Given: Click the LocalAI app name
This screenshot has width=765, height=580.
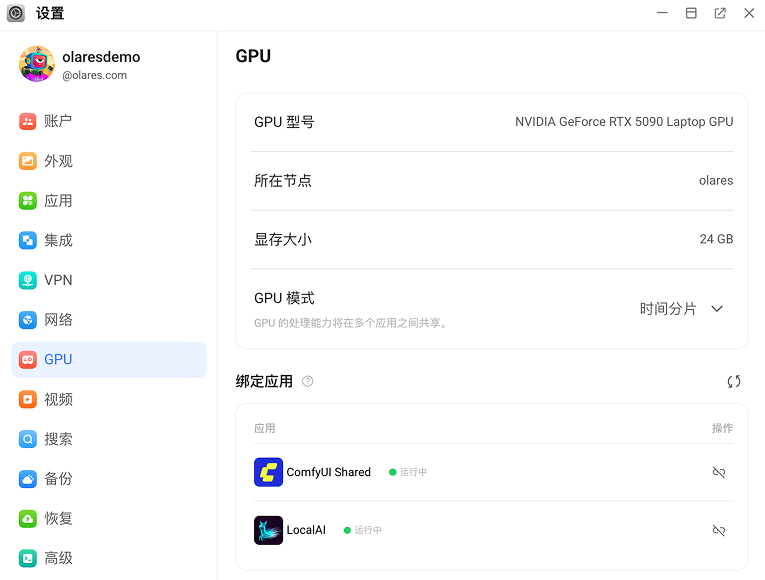Looking at the screenshot, I should pos(306,530).
